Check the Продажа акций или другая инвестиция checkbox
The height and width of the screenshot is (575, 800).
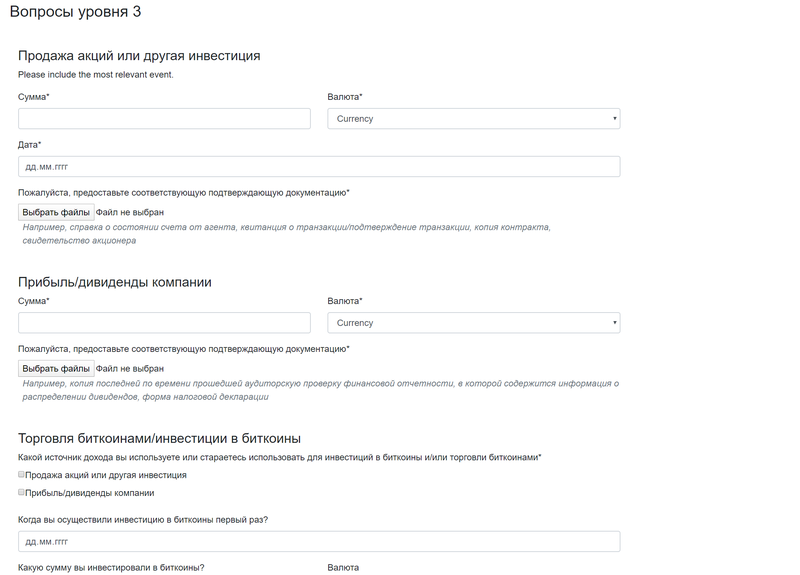point(21,474)
